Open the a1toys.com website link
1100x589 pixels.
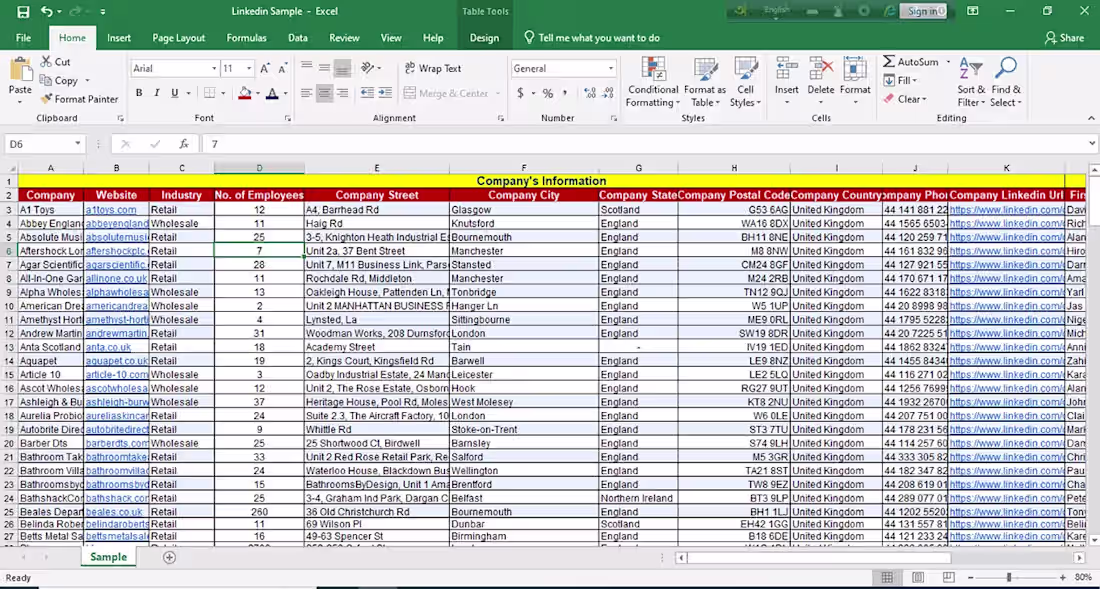coord(111,210)
